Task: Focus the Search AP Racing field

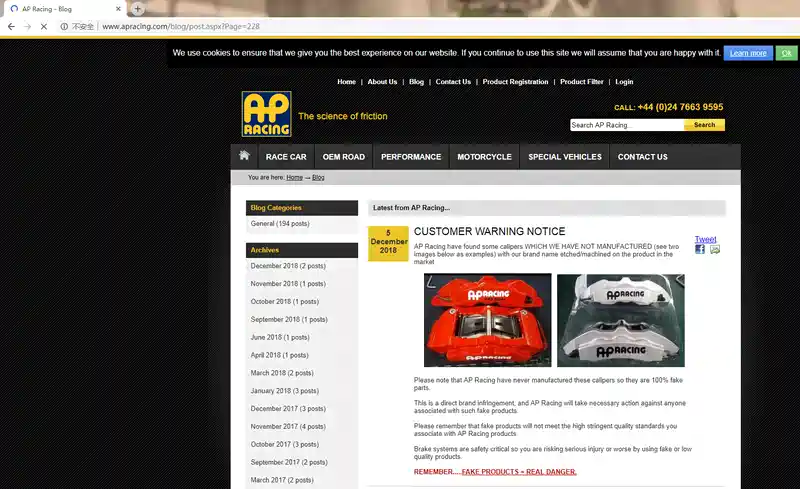Action: pyautogui.click(x=626, y=125)
